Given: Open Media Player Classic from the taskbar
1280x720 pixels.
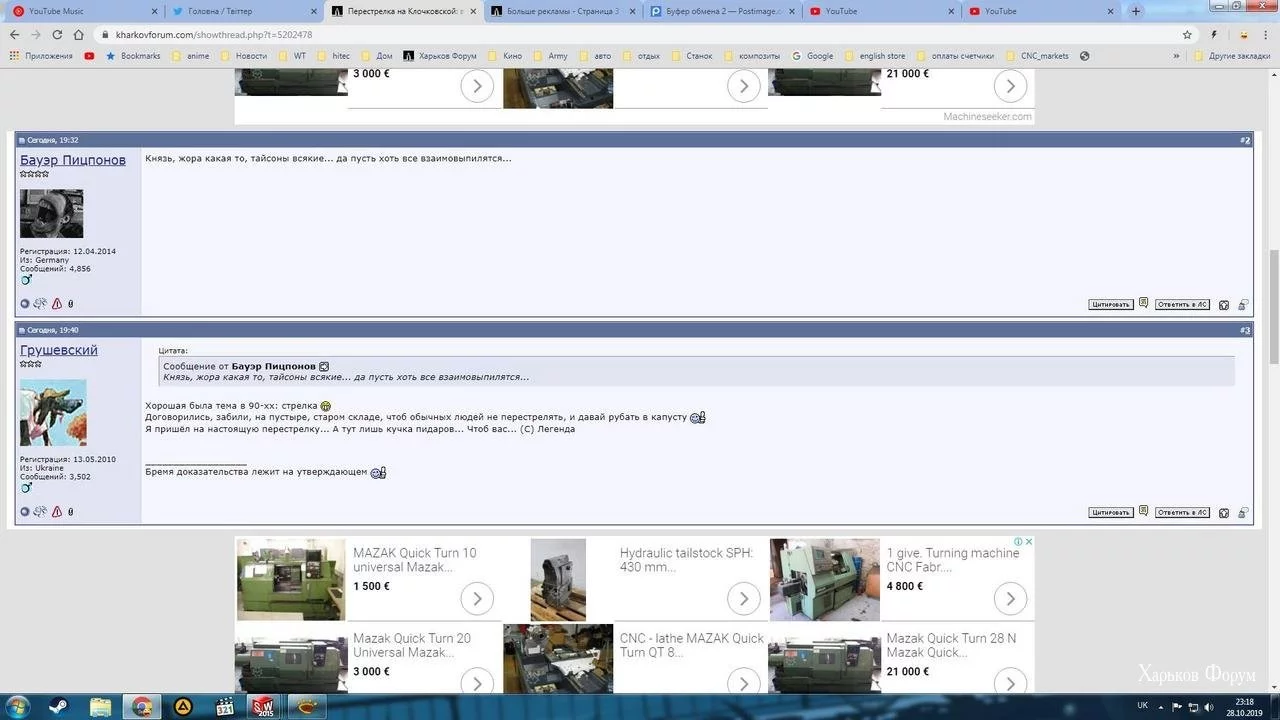Looking at the screenshot, I should [224, 707].
